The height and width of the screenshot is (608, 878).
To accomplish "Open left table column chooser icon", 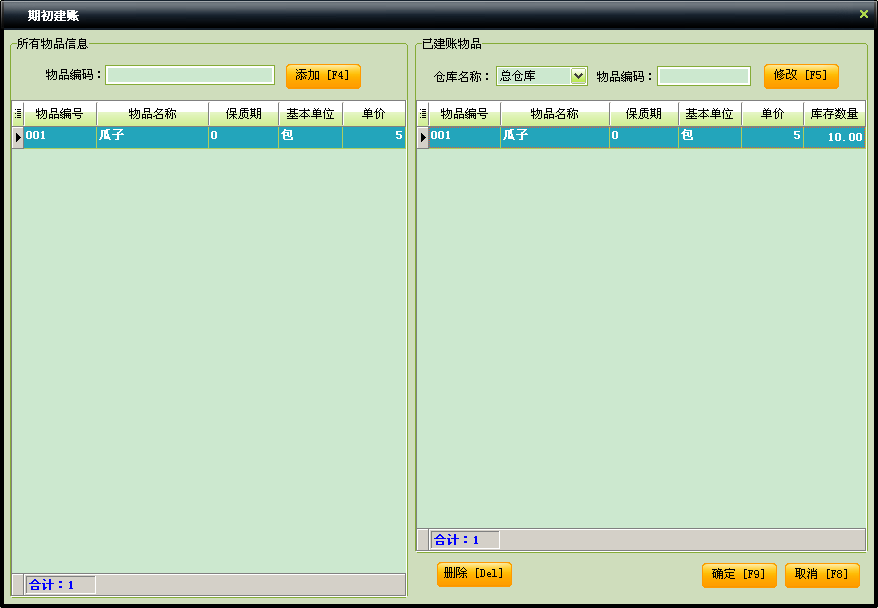I will (x=18, y=114).
